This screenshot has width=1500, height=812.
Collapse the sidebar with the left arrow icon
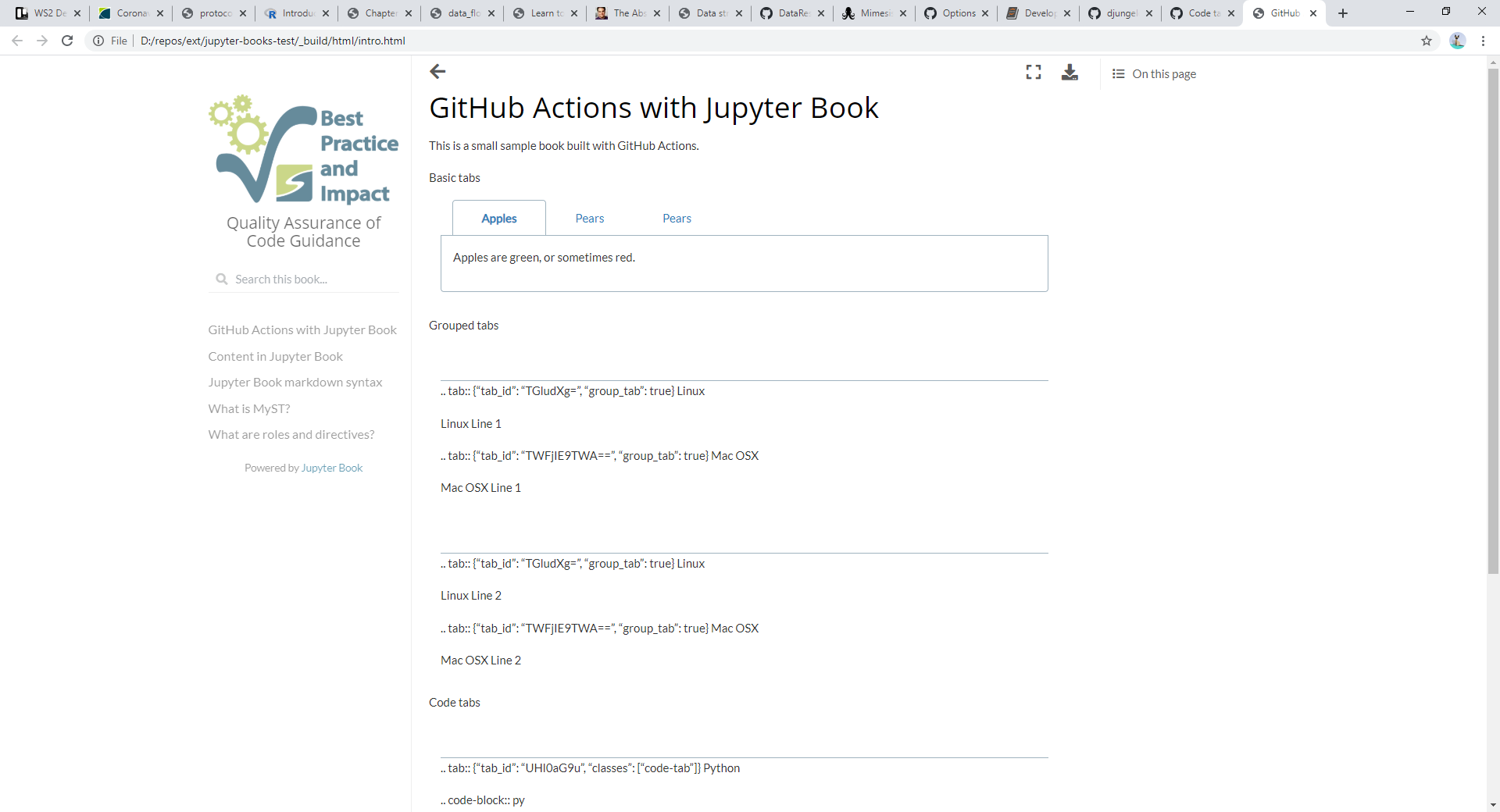click(x=437, y=72)
